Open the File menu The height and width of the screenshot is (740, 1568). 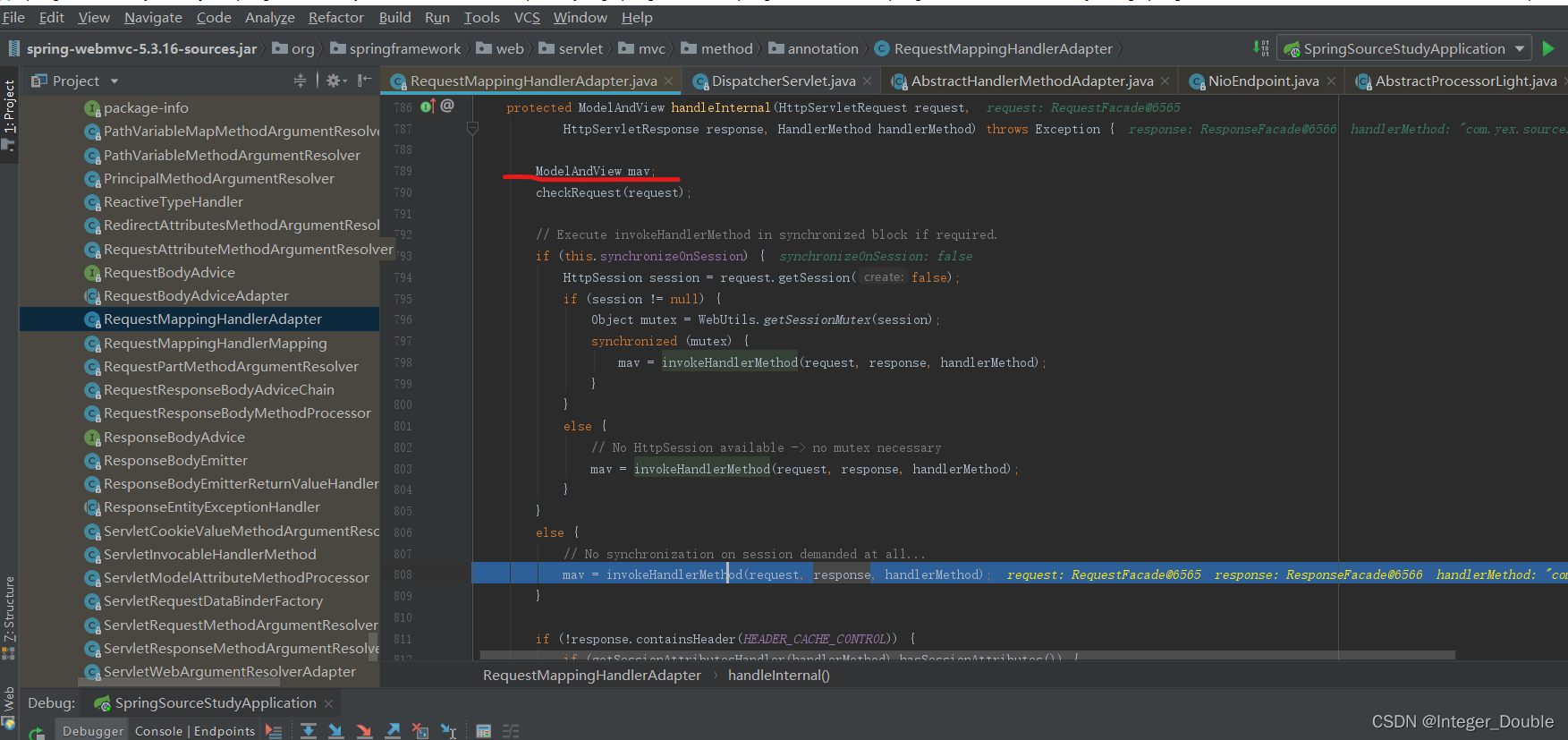tap(13, 17)
